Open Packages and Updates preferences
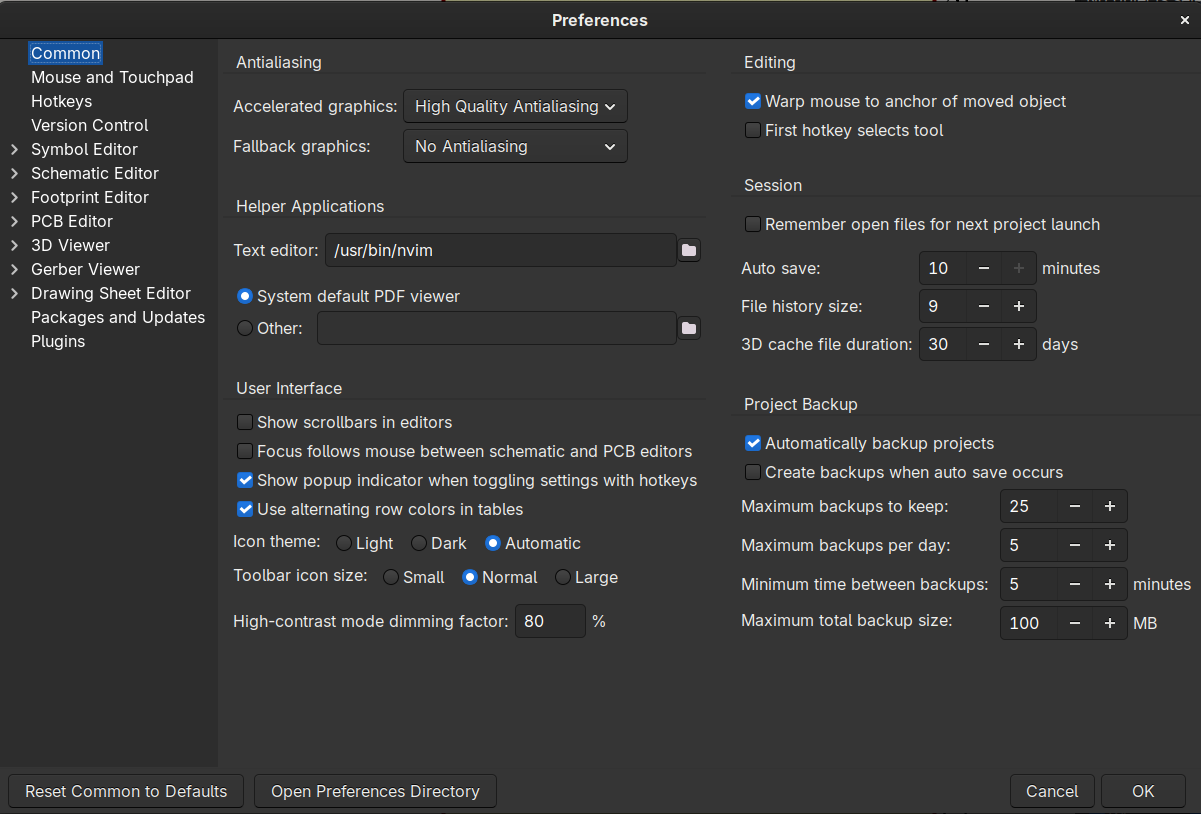1201x814 pixels. pyautogui.click(x=118, y=317)
